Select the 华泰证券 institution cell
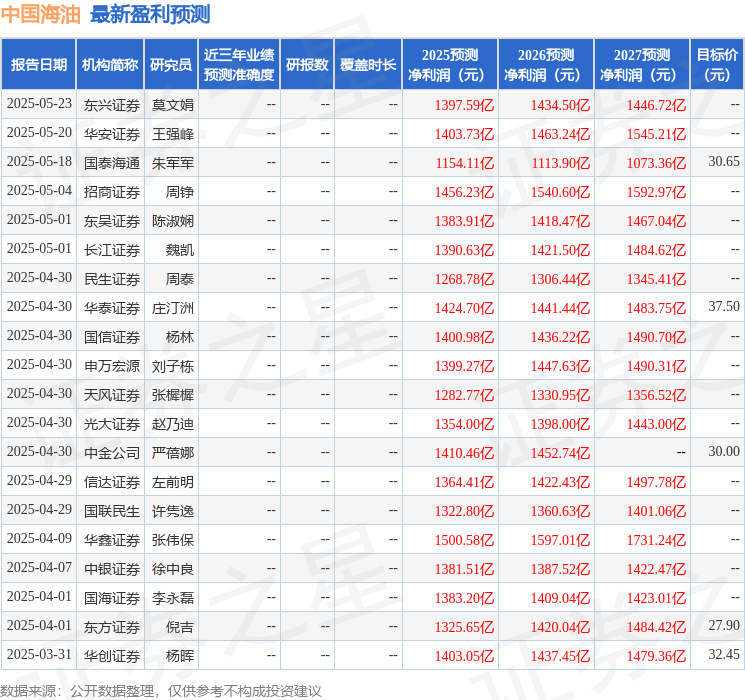 pyautogui.click(x=112, y=307)
